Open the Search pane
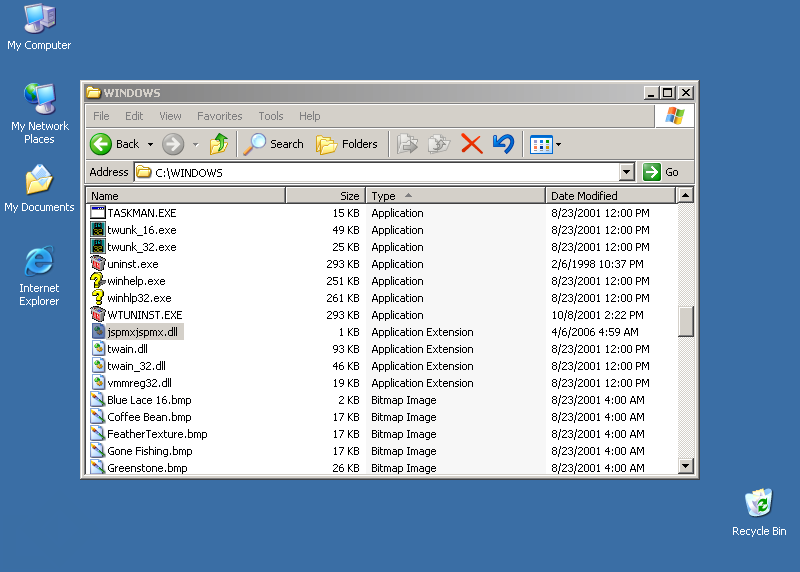 tap(273, 144)
